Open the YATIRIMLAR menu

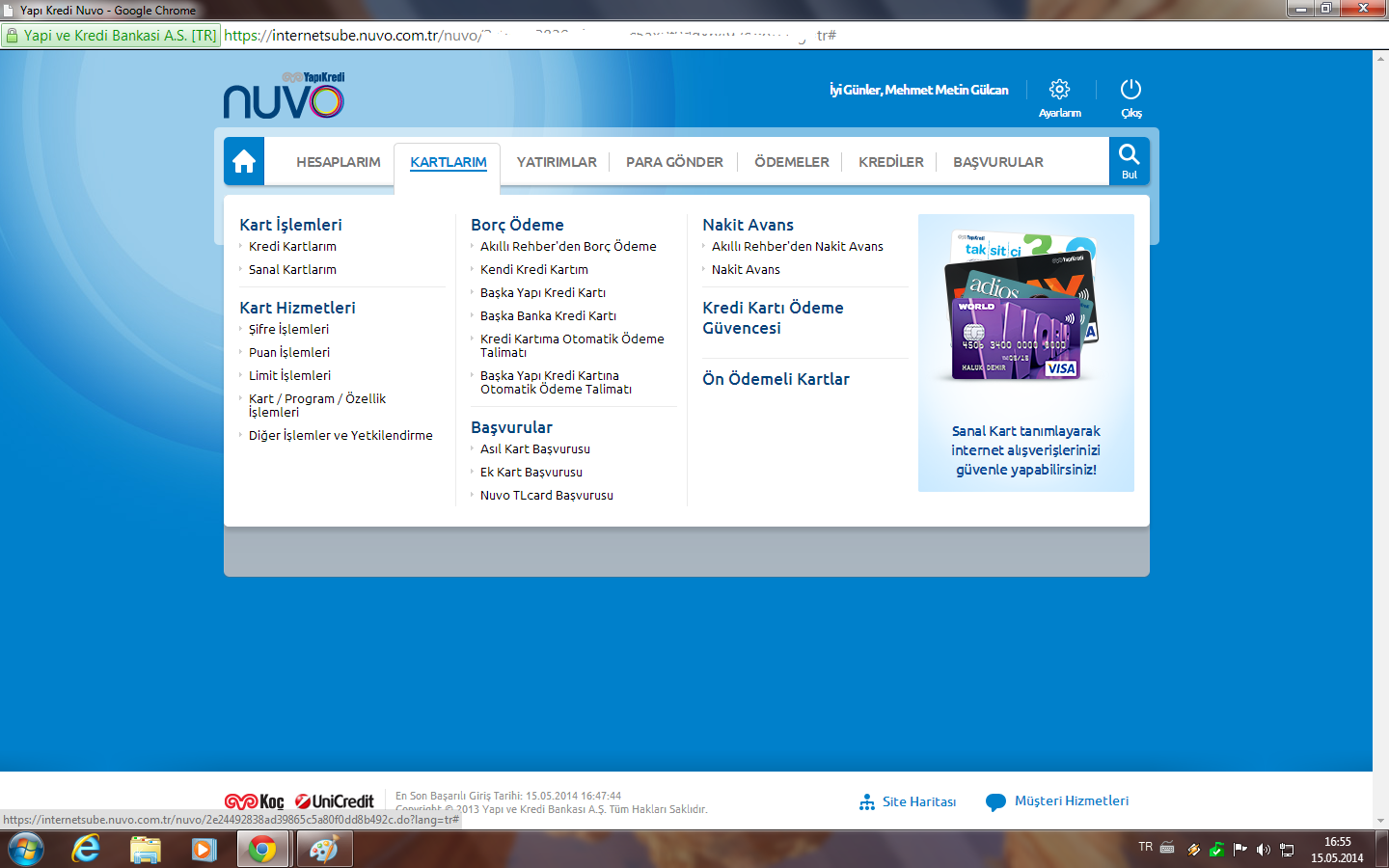coord(557,162)
